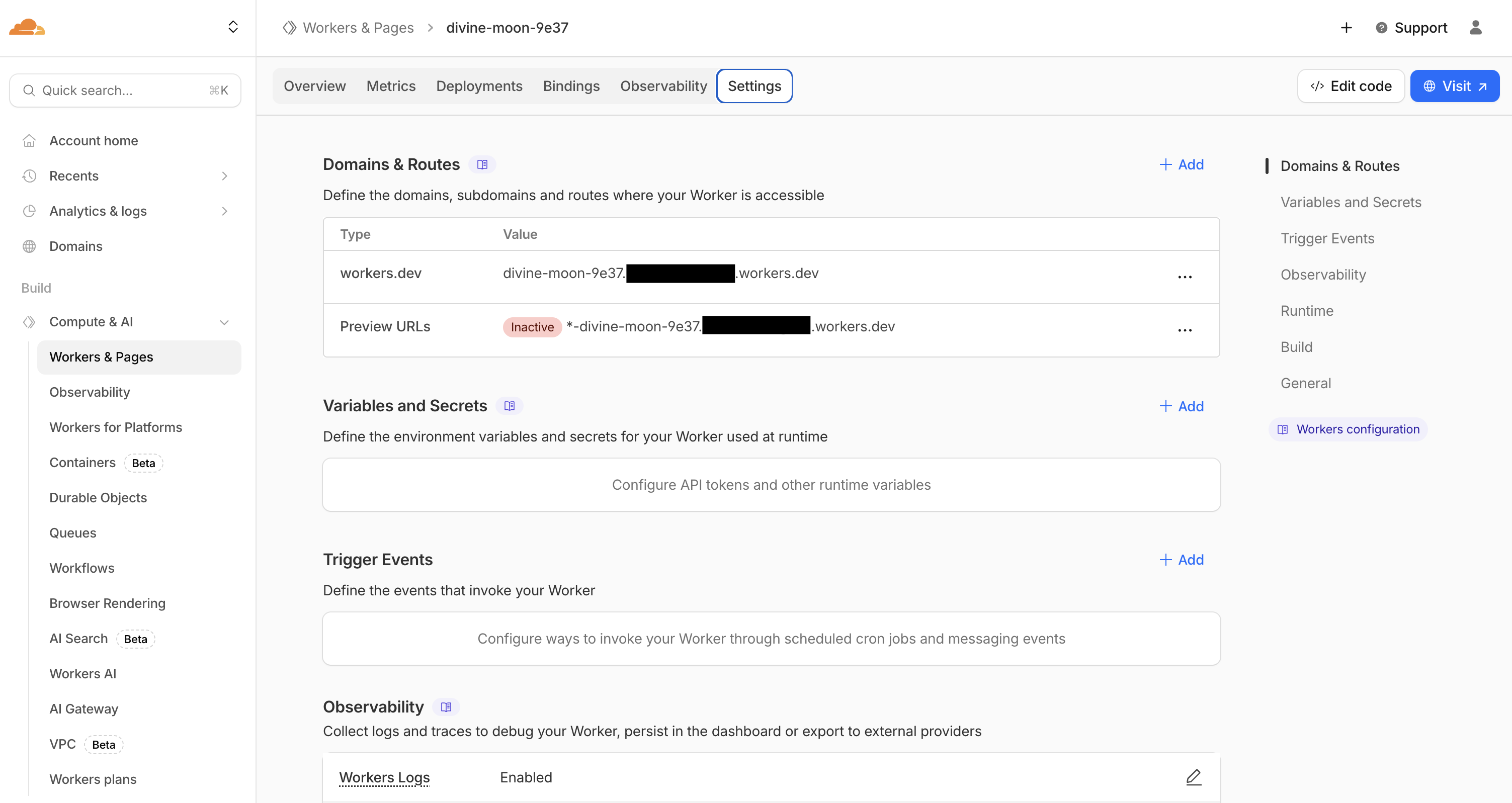Expand the Analytics & logs section
This screenshot has width=1512, height=803.
tap(224, 211)
